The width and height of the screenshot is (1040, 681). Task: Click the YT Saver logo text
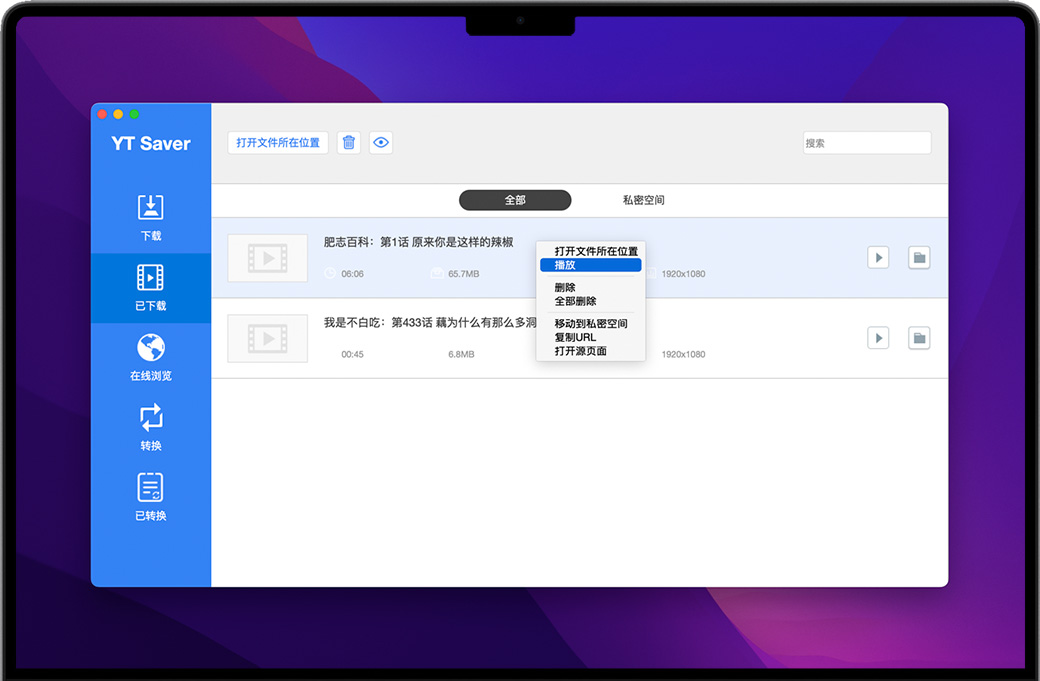coord(151,143)
